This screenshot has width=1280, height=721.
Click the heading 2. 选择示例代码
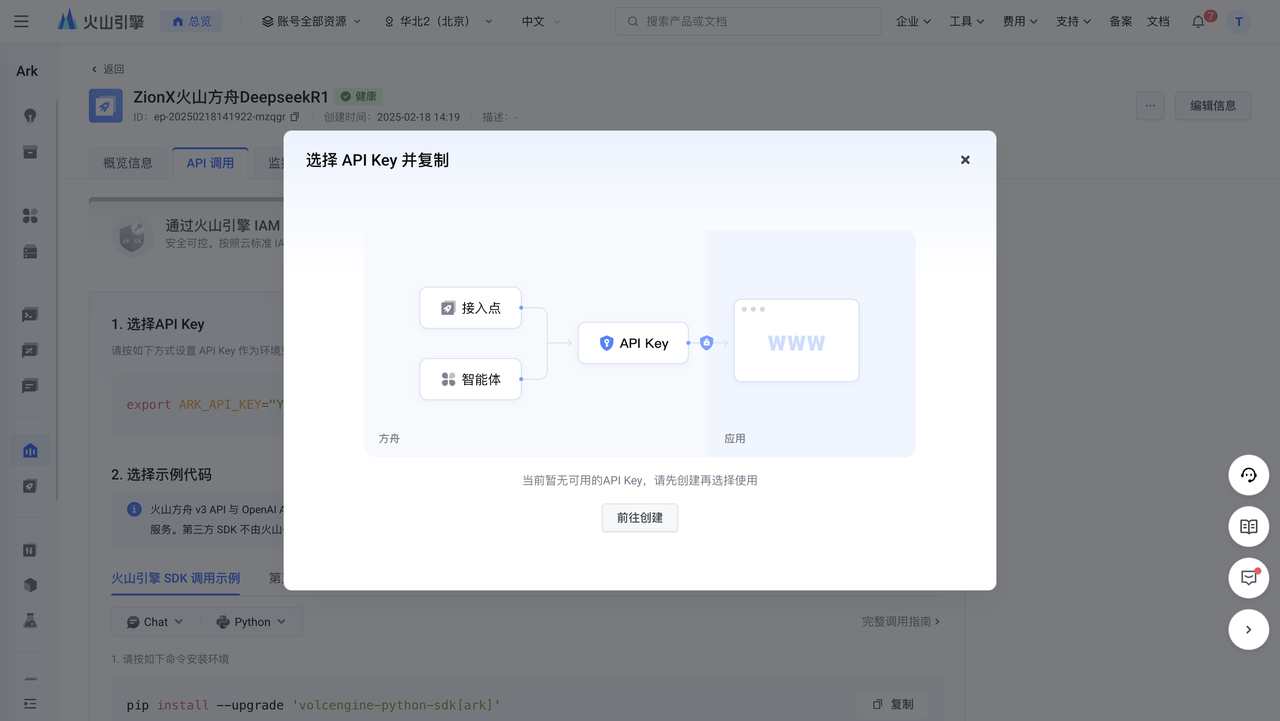161,474
